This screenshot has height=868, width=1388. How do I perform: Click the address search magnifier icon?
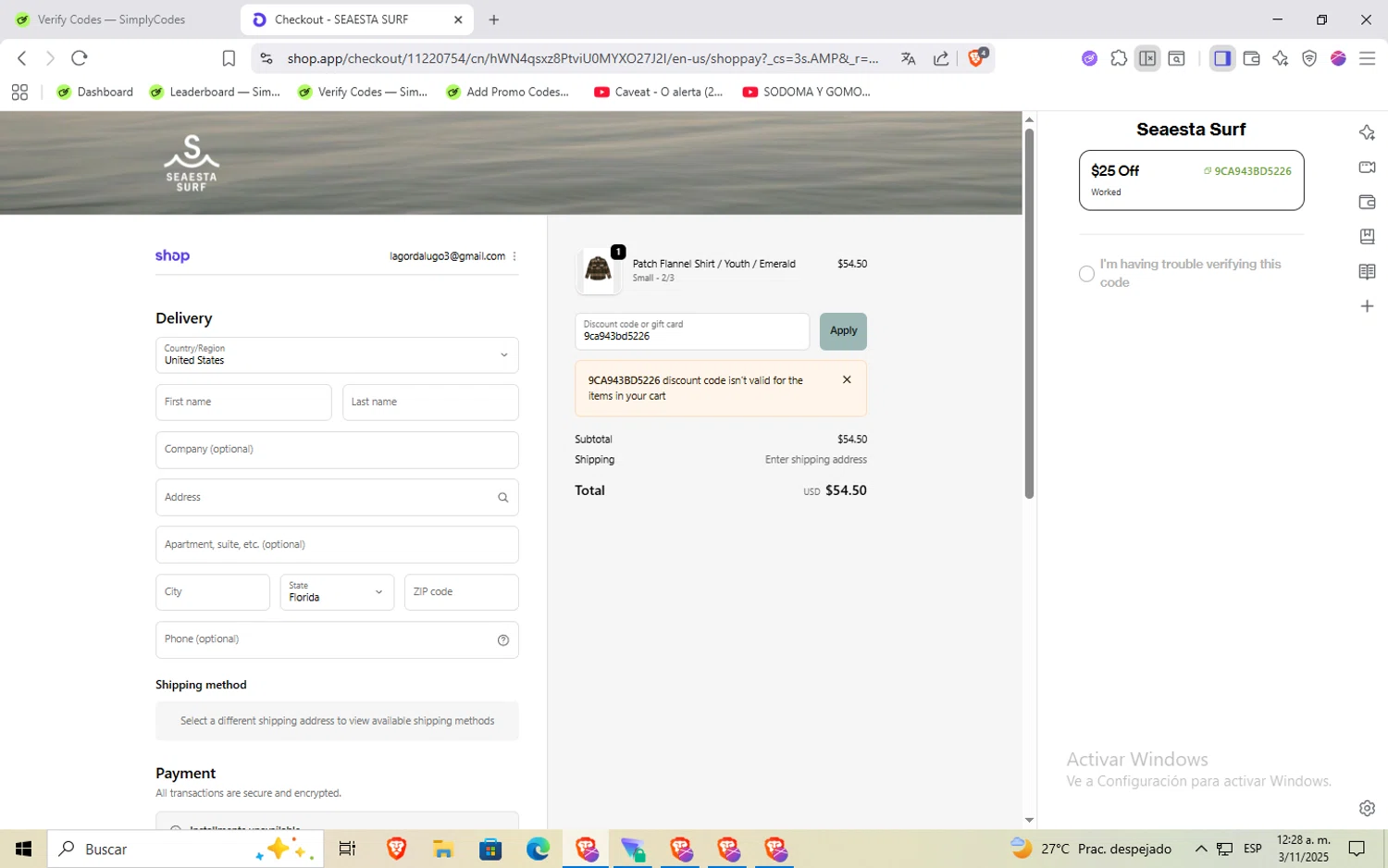[x=502, y=497]
